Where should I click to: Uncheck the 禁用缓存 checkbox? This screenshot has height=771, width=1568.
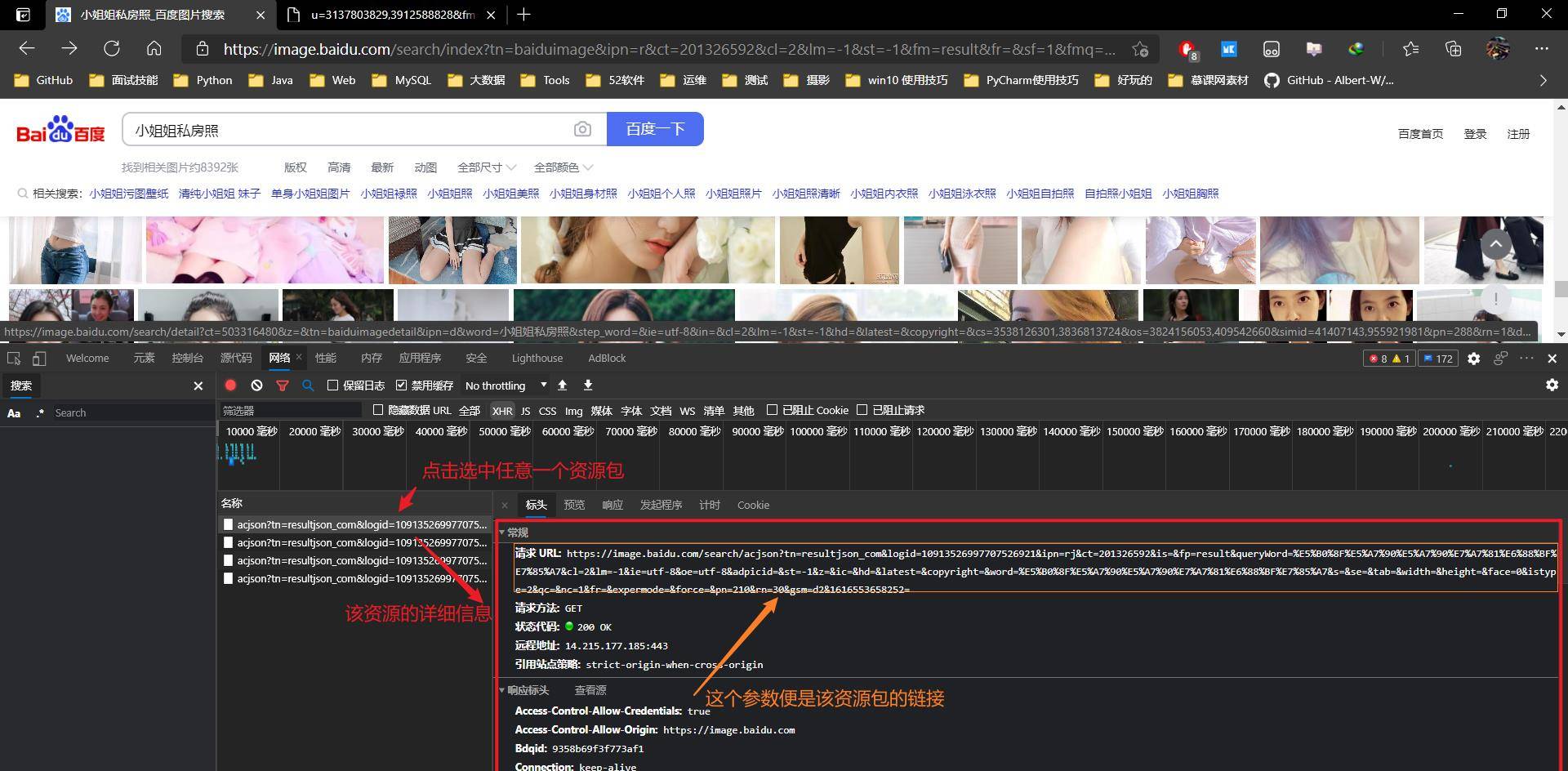[x=402, y=385]
